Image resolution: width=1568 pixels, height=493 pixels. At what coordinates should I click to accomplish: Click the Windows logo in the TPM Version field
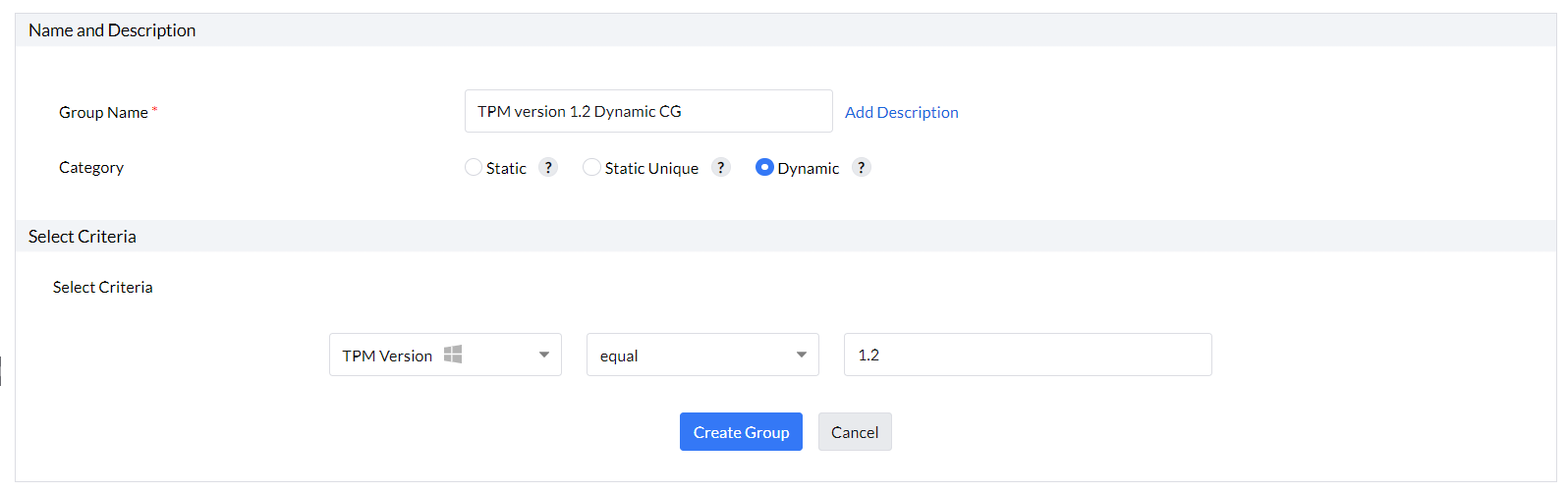coord(453,355)
